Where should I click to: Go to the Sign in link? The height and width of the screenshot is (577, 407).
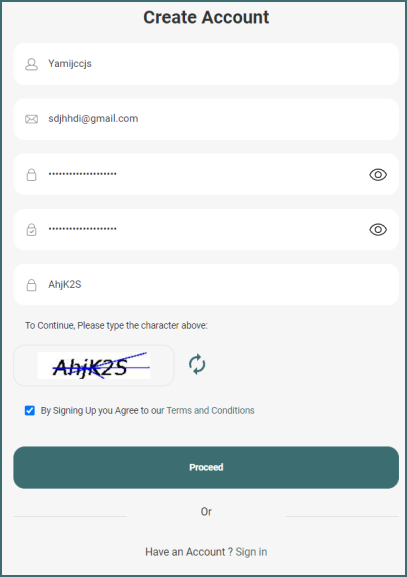tap(251, 552)
